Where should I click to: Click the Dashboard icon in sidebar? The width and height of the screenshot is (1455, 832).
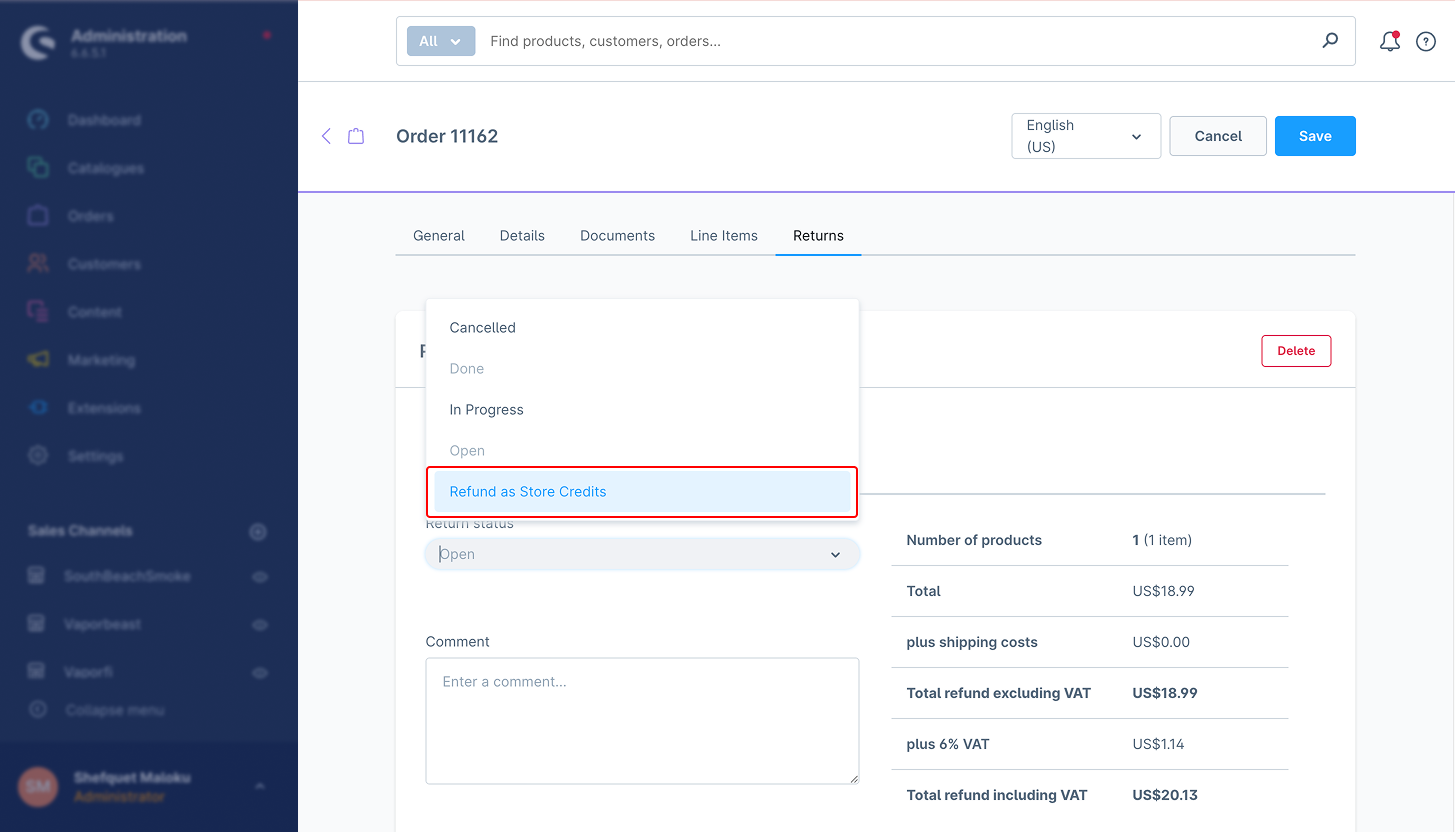pos(38,120)
